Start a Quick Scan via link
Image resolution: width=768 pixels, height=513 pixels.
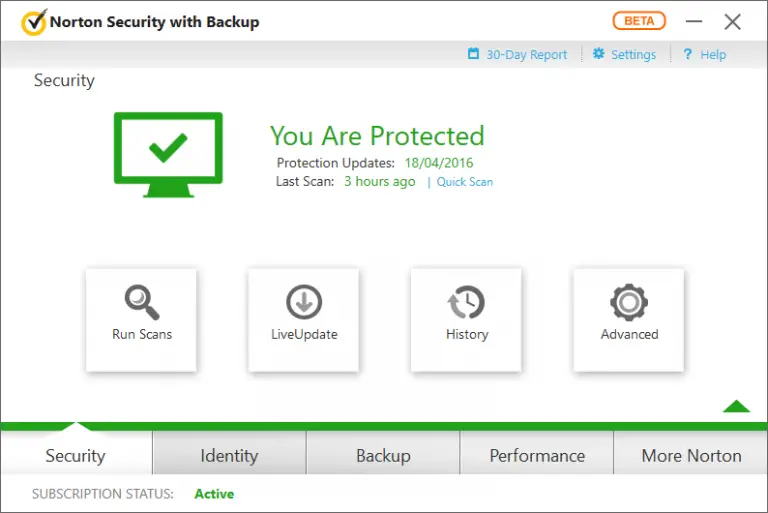coord(465,182)
